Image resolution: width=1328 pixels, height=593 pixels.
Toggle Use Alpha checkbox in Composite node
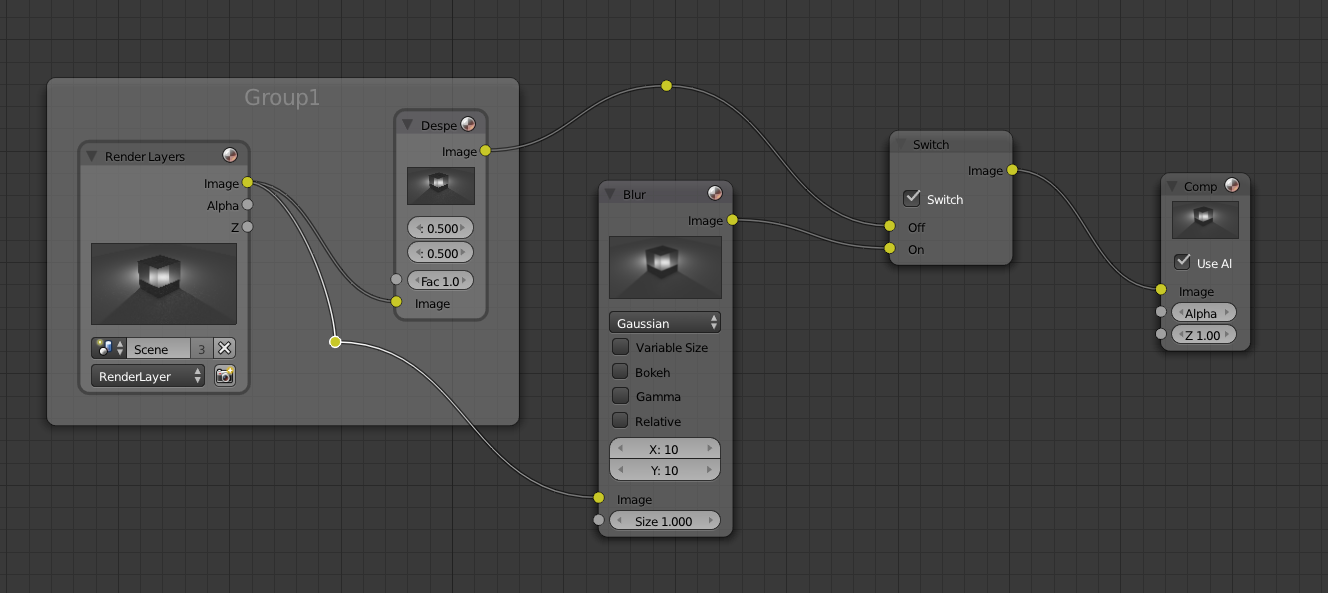(x=1182, y=262)
